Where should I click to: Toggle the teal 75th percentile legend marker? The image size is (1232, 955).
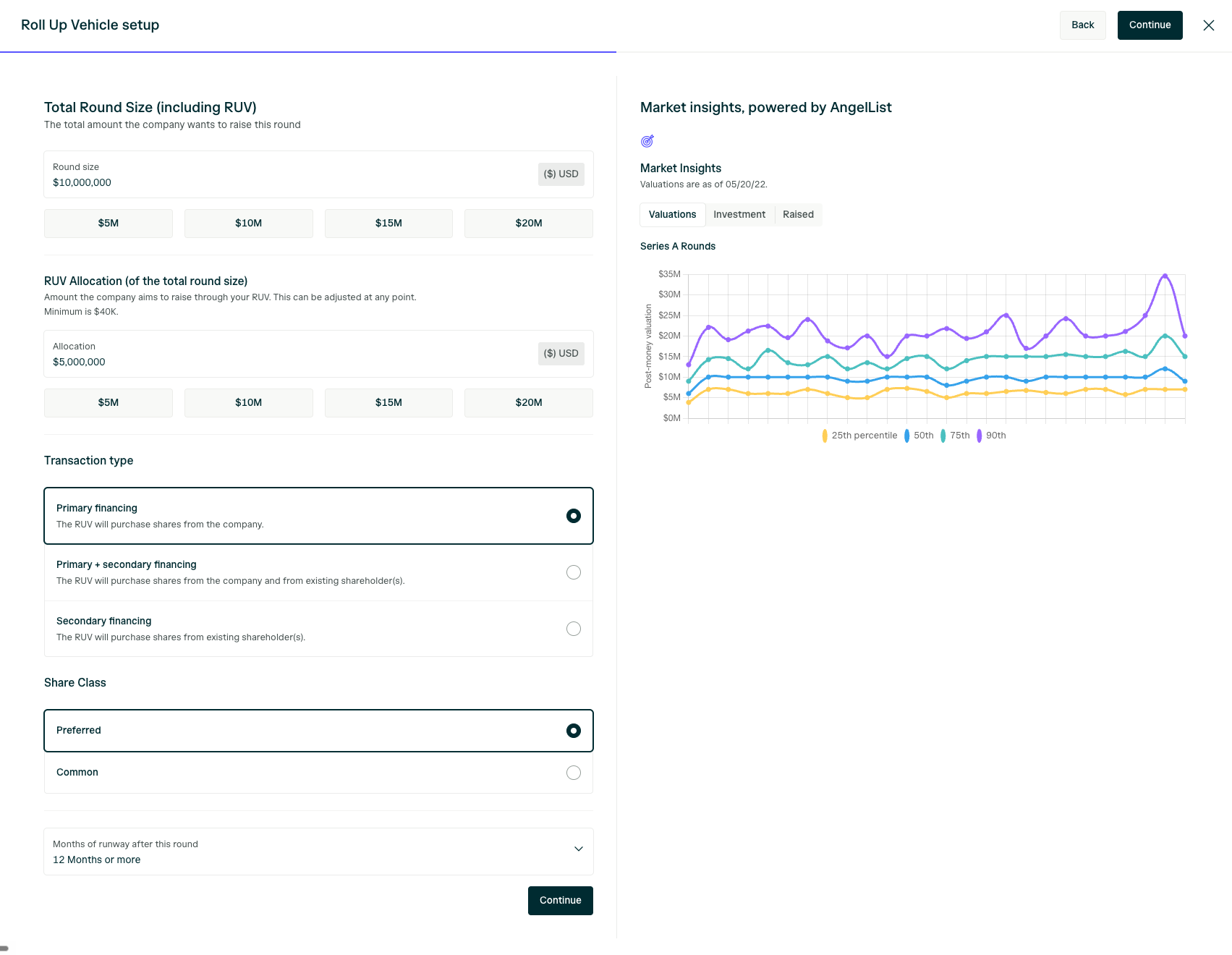tap(943, 436)
